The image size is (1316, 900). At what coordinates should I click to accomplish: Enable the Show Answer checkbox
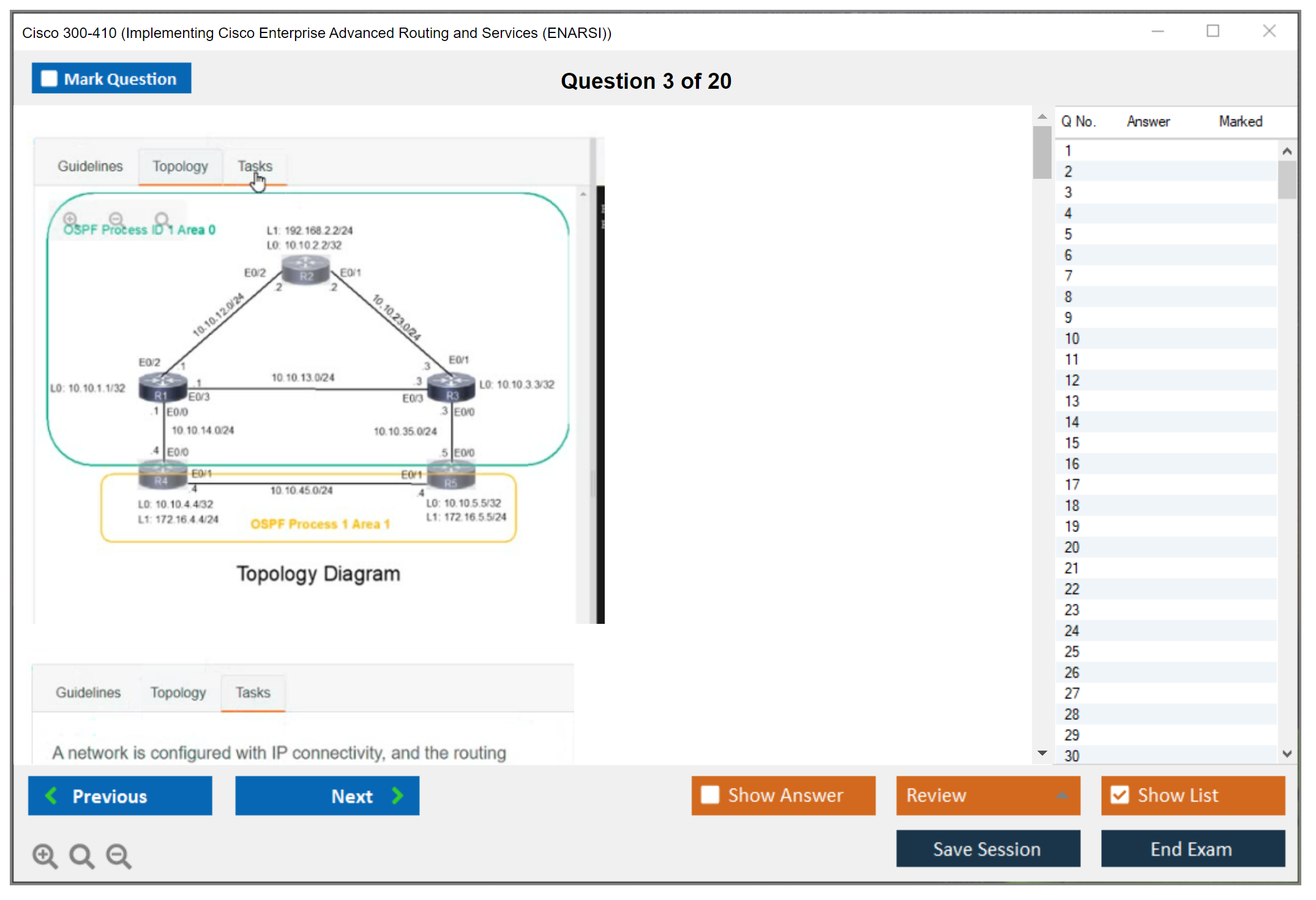(x=710, y=795)
